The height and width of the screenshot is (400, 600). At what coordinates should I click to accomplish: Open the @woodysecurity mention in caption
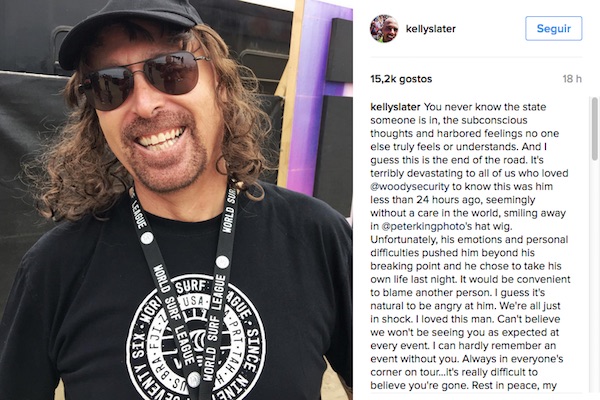click(409, 186)
